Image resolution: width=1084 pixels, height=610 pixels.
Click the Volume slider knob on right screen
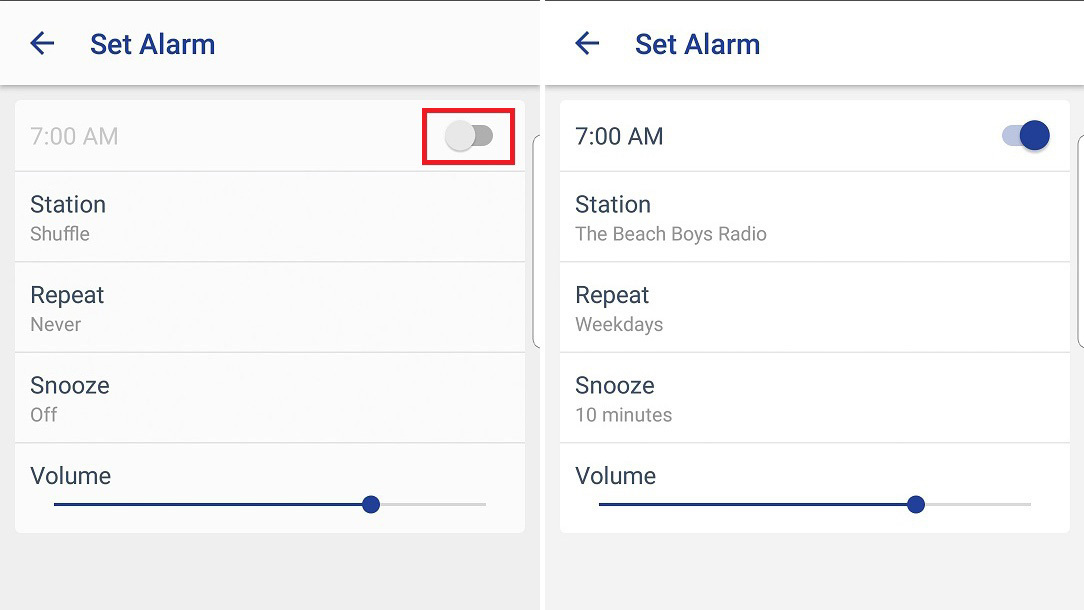point(916,504)
